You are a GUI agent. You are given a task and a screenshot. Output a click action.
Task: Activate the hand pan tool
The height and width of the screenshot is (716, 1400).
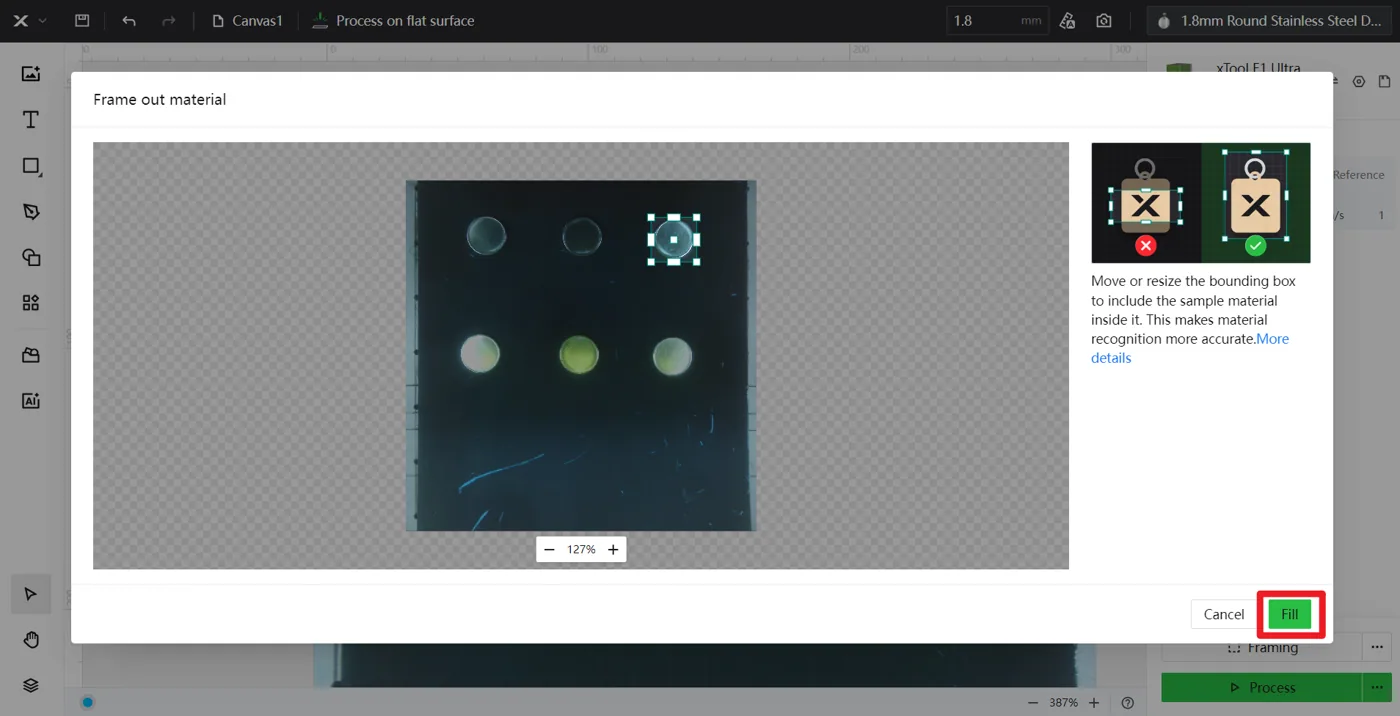[31, 640]
